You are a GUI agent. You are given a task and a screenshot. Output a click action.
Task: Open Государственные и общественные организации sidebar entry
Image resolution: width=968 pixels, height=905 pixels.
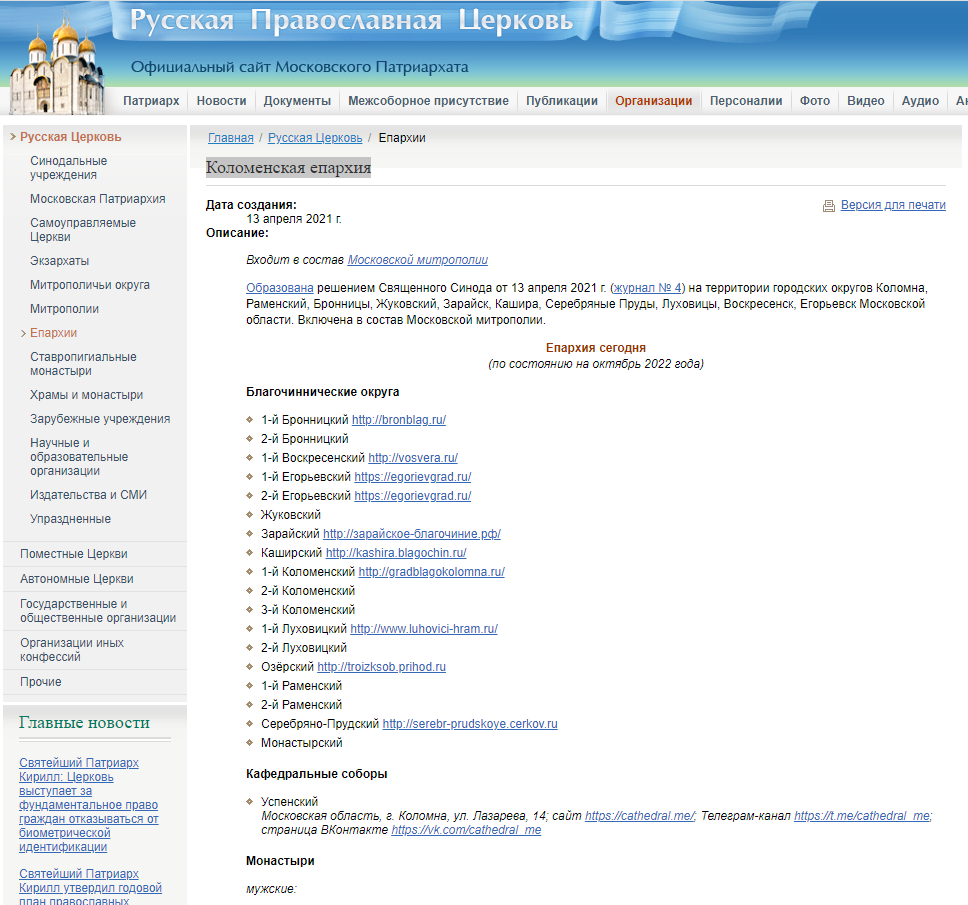coord(98,611)
